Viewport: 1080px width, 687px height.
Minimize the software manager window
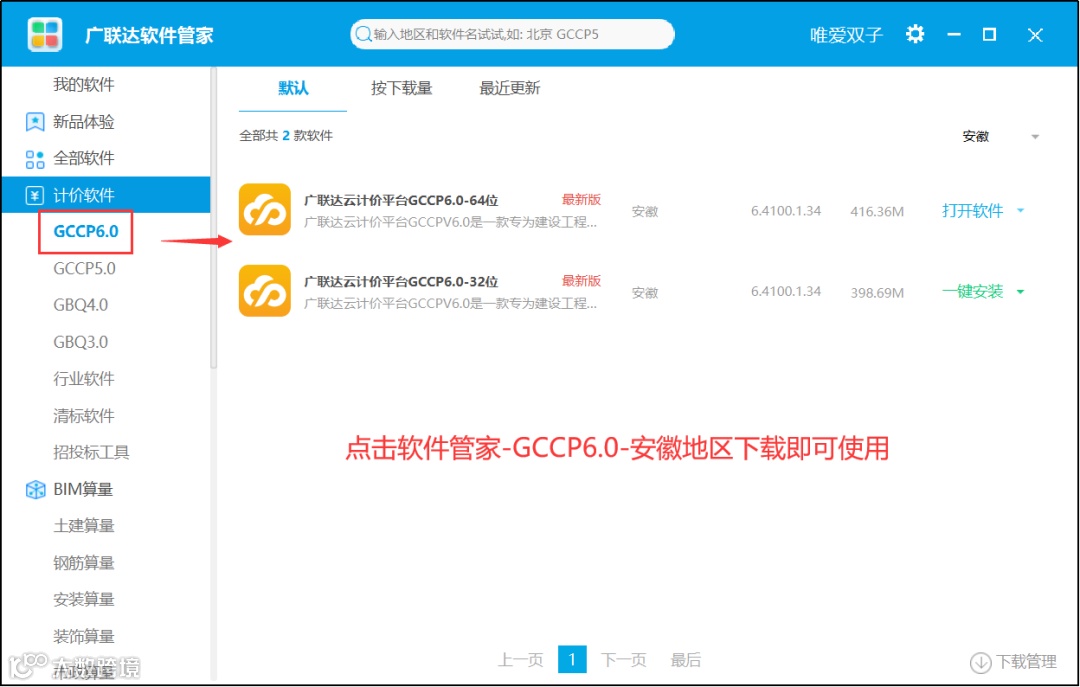click(x=954, y=34)
